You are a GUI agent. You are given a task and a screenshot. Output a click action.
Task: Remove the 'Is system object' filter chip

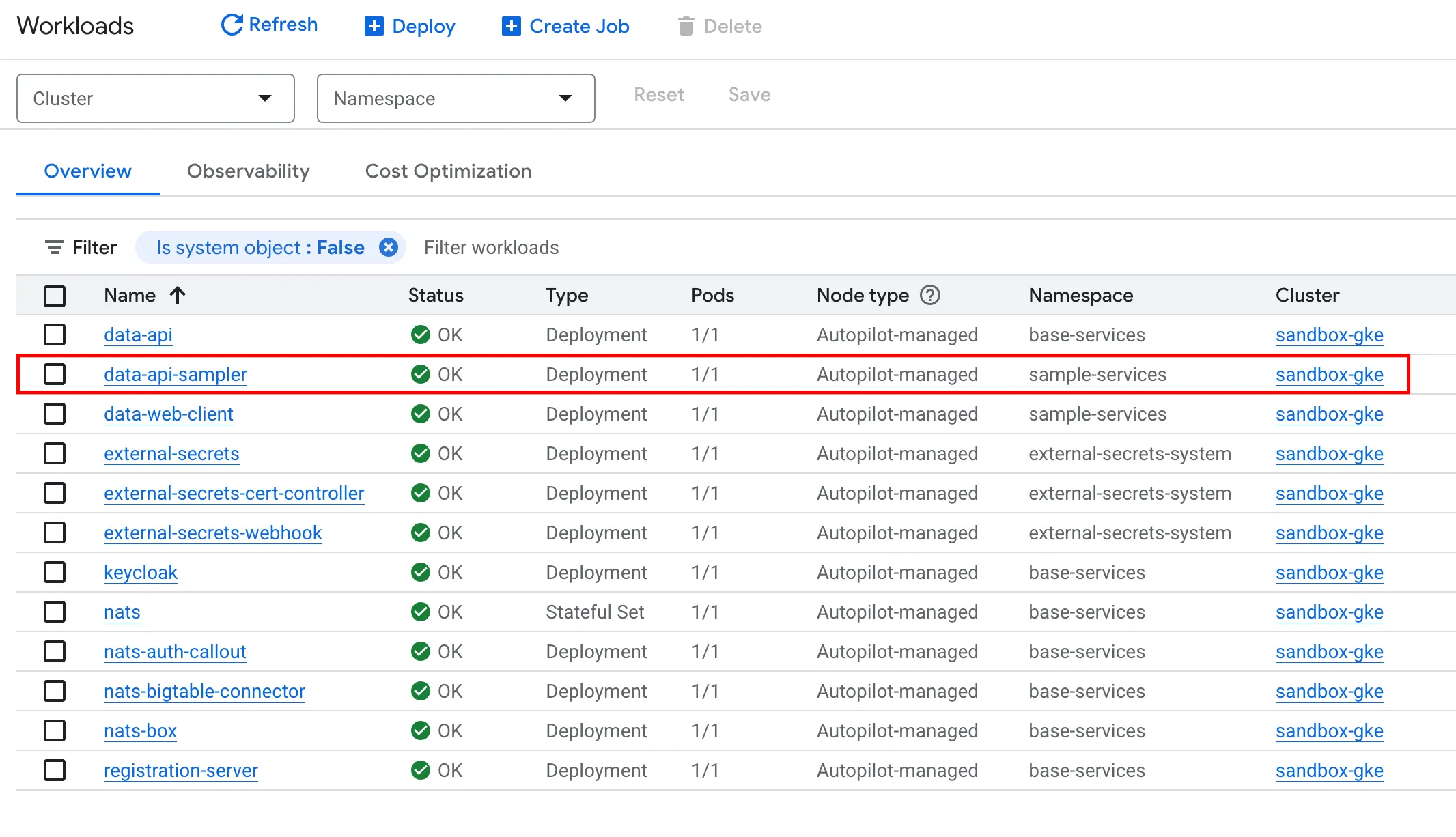click(x=389, y=247)
